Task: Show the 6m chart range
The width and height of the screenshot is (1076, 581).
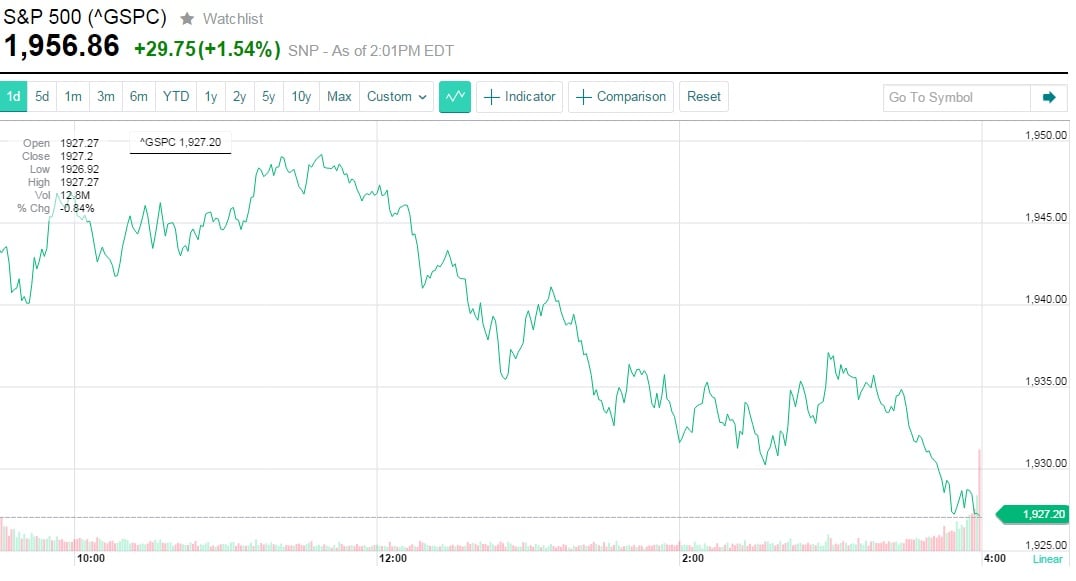Action: (138, 97)
